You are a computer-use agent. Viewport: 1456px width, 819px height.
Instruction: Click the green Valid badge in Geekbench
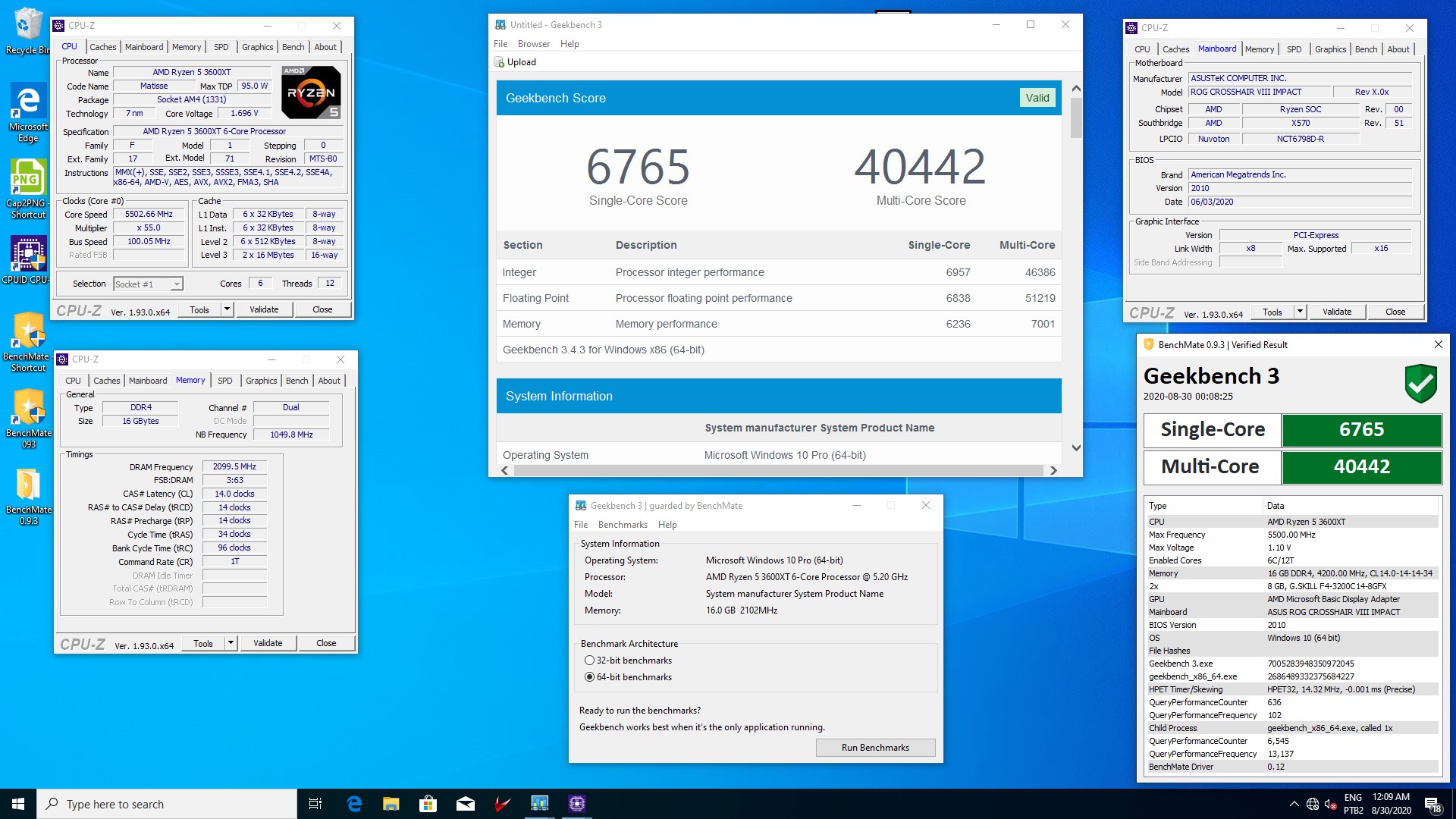pos(1037,98)
